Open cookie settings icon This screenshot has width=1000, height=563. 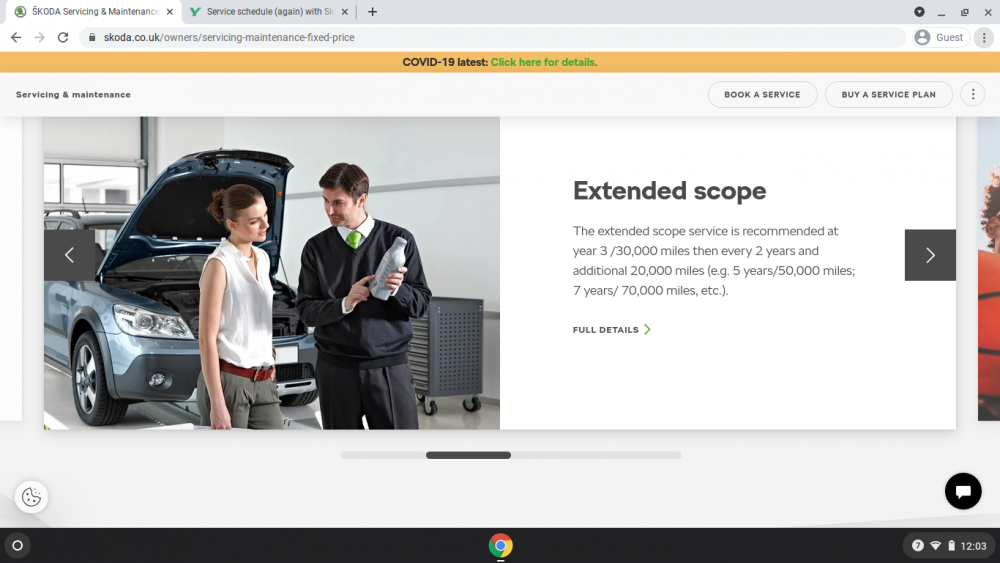31,497
